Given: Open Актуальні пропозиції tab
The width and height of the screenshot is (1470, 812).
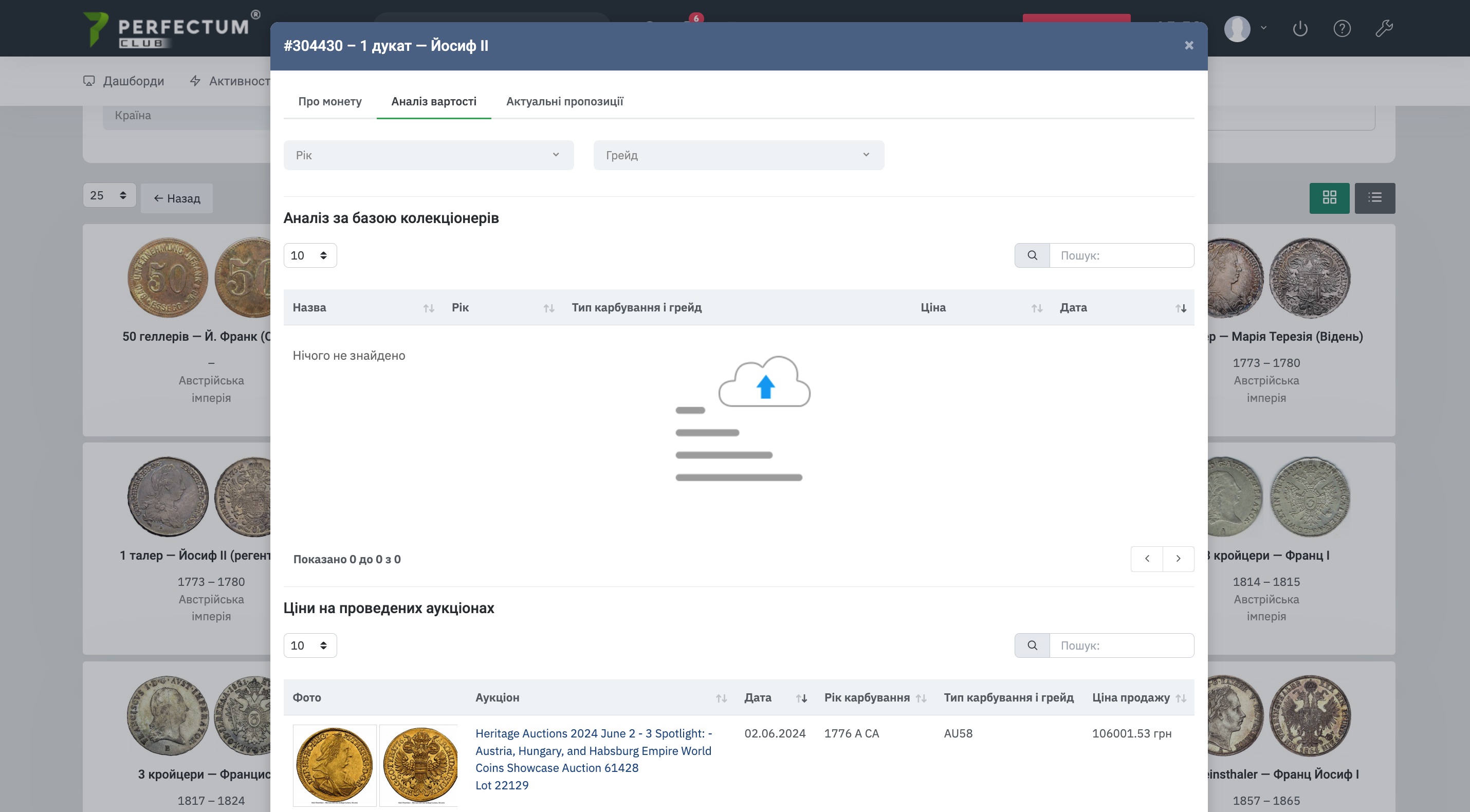Looking at the screenshot, I should click(x=564, y=102).
